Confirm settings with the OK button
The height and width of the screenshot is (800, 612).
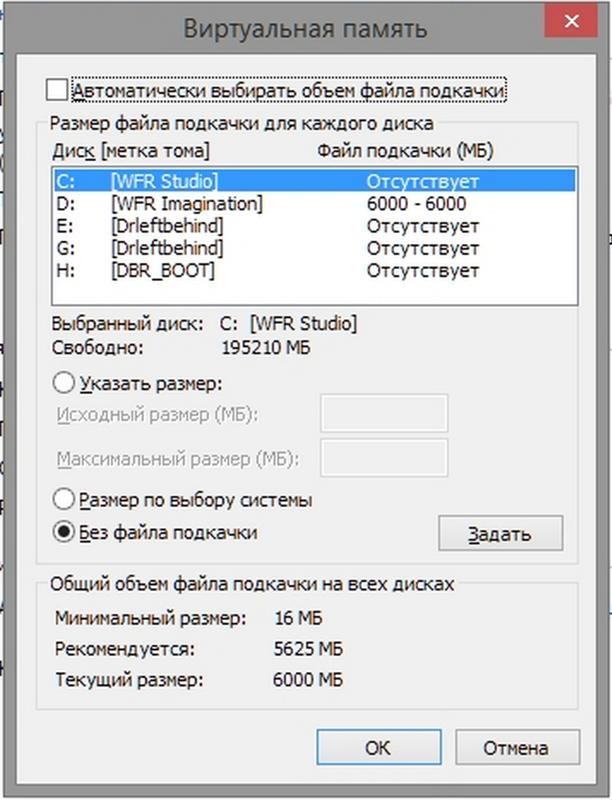pos(379,747)
